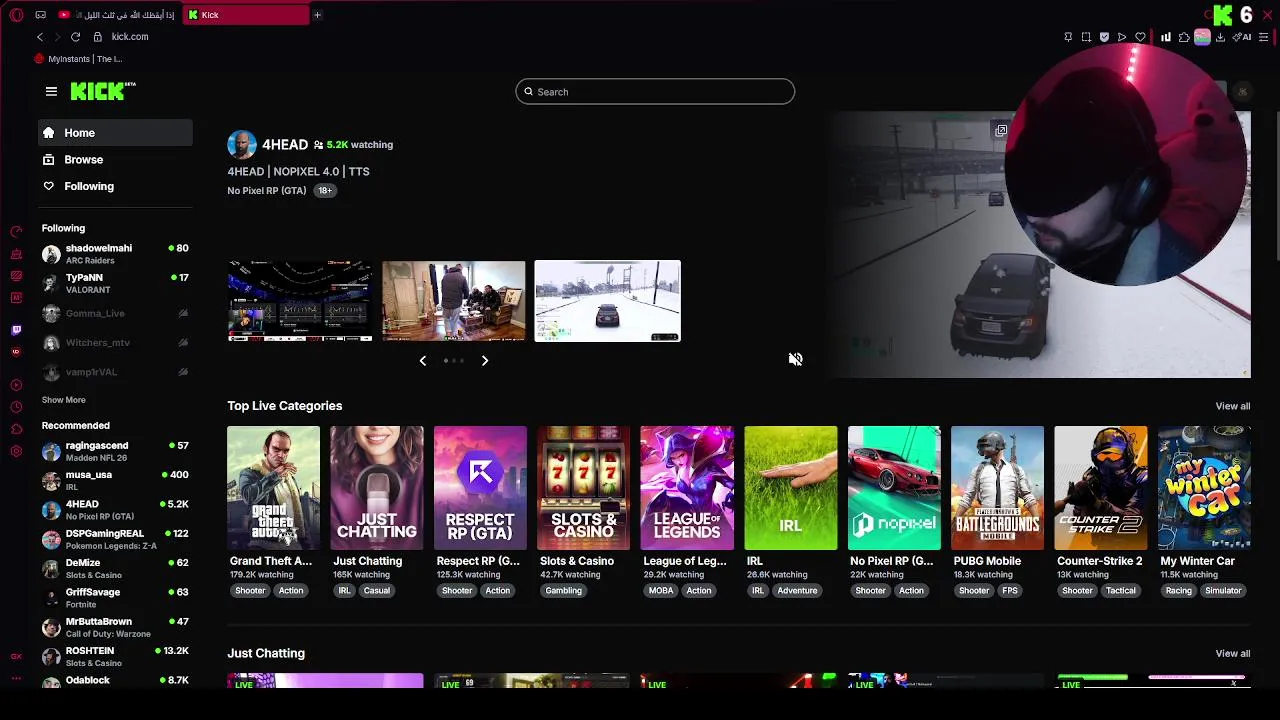Click the pin icon in address bar

point(1068,37)
